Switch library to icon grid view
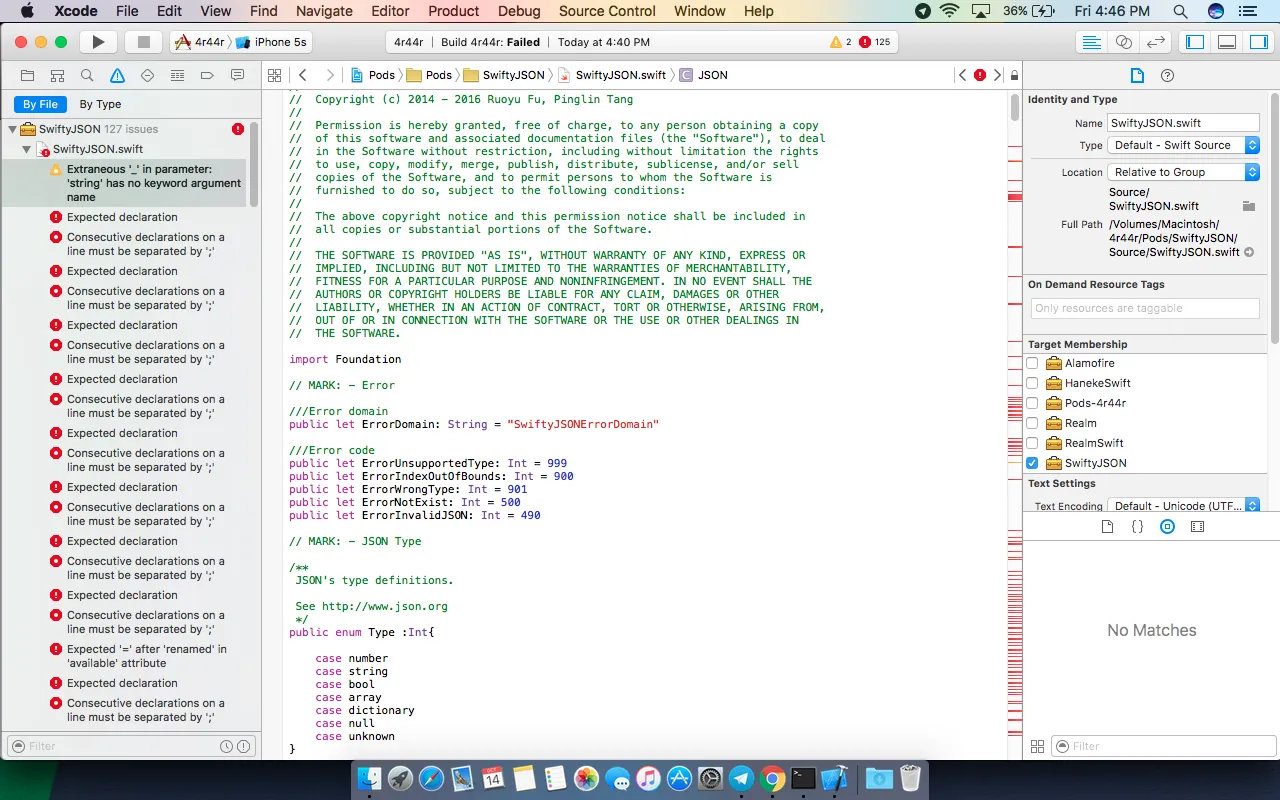 pos(1037,746)
